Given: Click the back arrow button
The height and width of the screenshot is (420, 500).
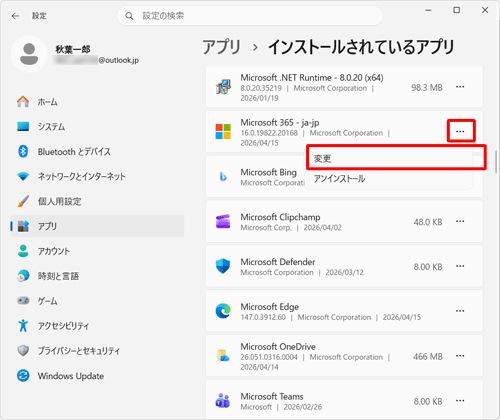Looking at the screenshot, I should [x=15, y=16].
